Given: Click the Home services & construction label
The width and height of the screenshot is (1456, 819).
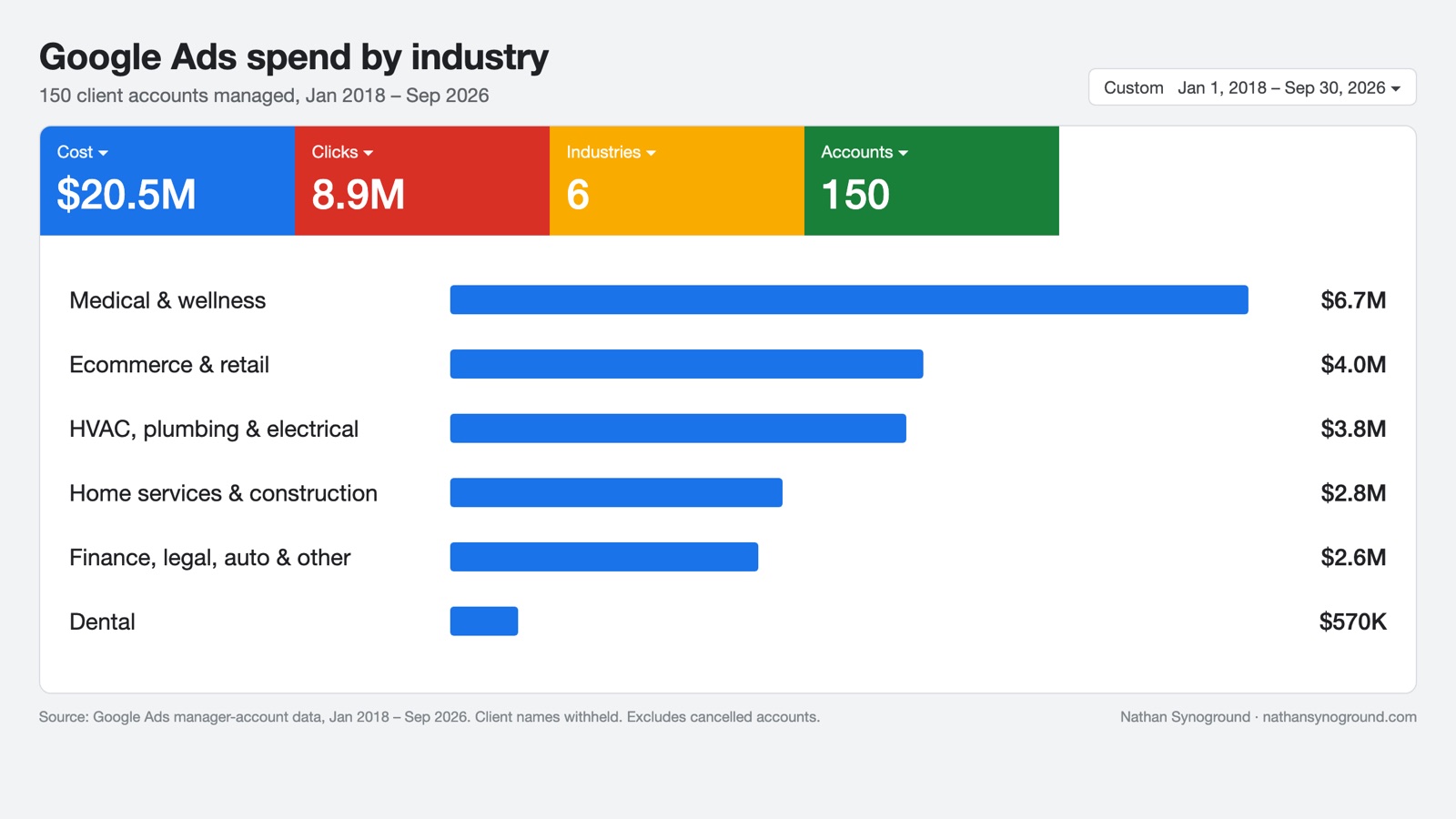Looking at the screenshot, I should [x=223, y=493].
